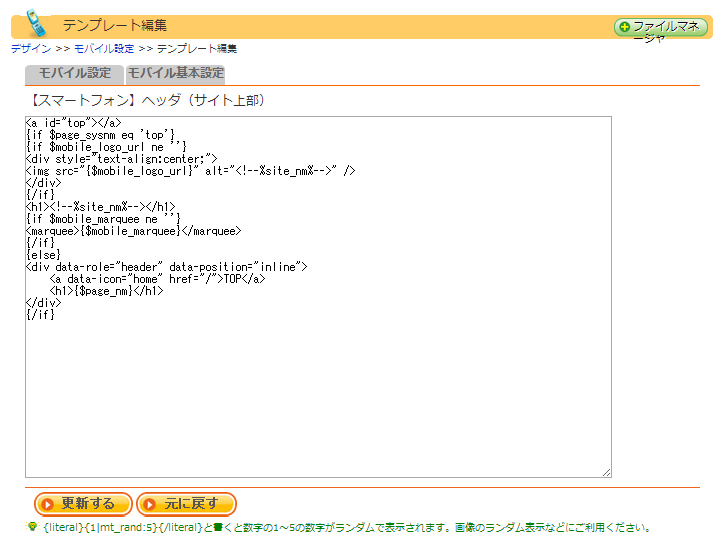Click the div style="text-align:center;" line
The height and width of the screenshot is (559, 727).
121,159
